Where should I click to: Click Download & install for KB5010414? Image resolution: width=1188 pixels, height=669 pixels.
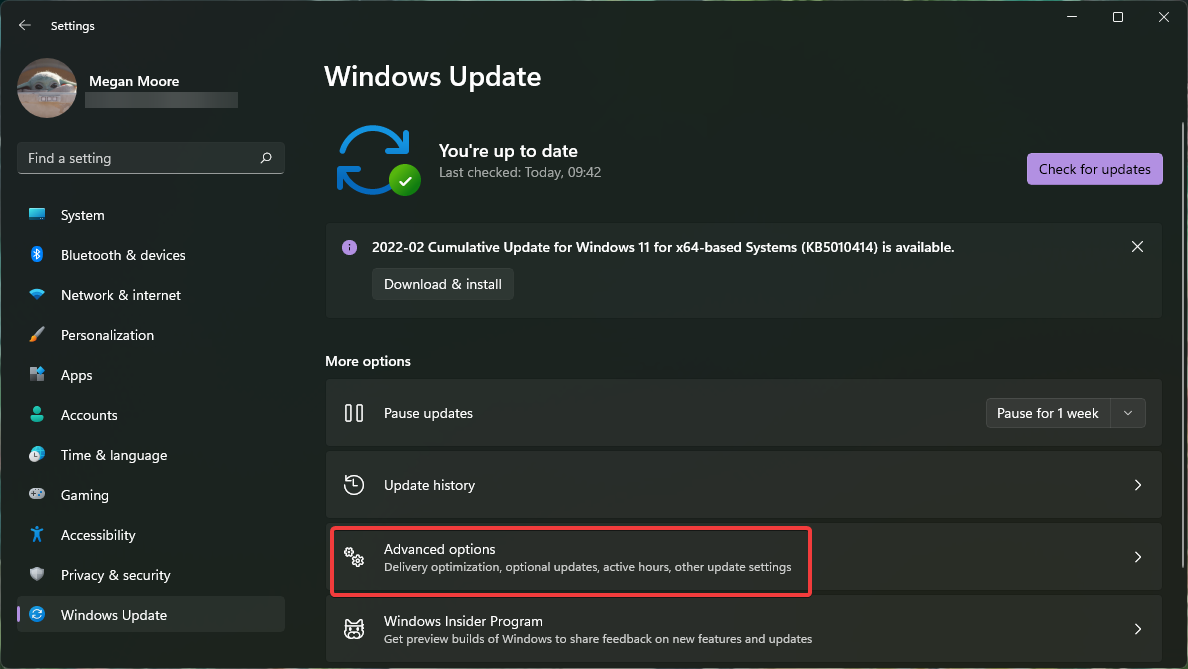(x=443, y=284)
